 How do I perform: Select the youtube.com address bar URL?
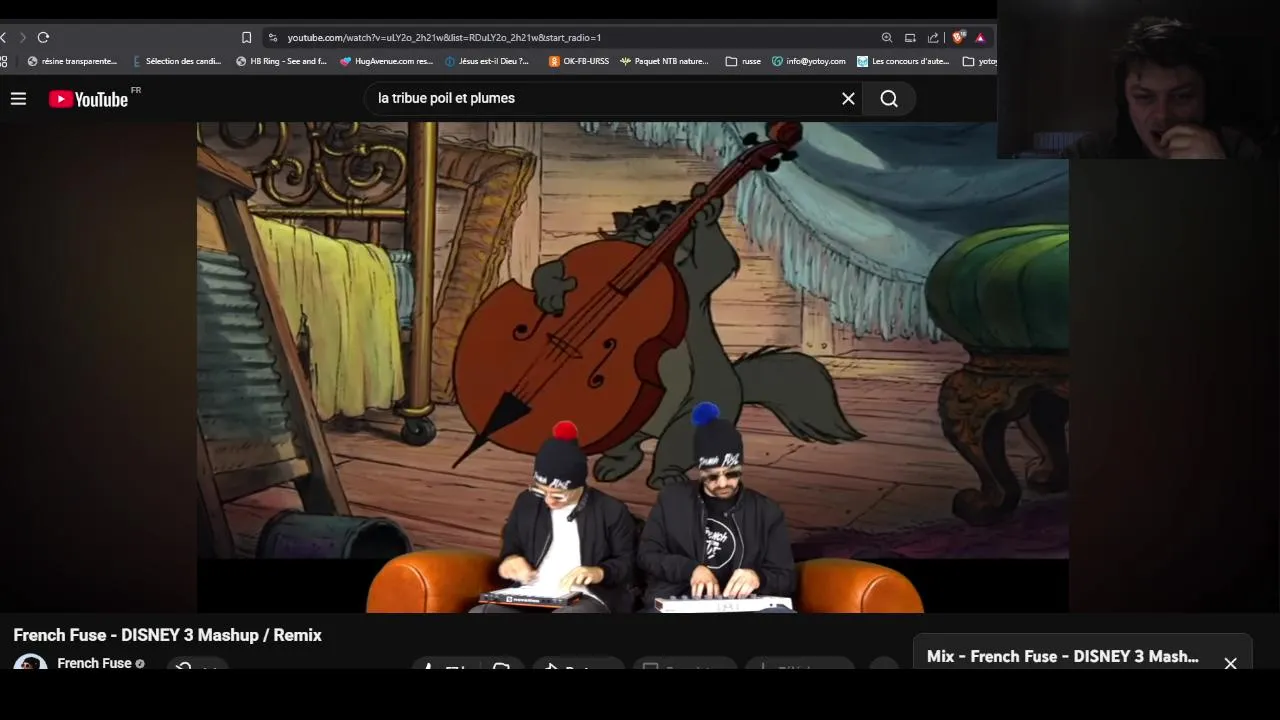click(x=444, y=37)
